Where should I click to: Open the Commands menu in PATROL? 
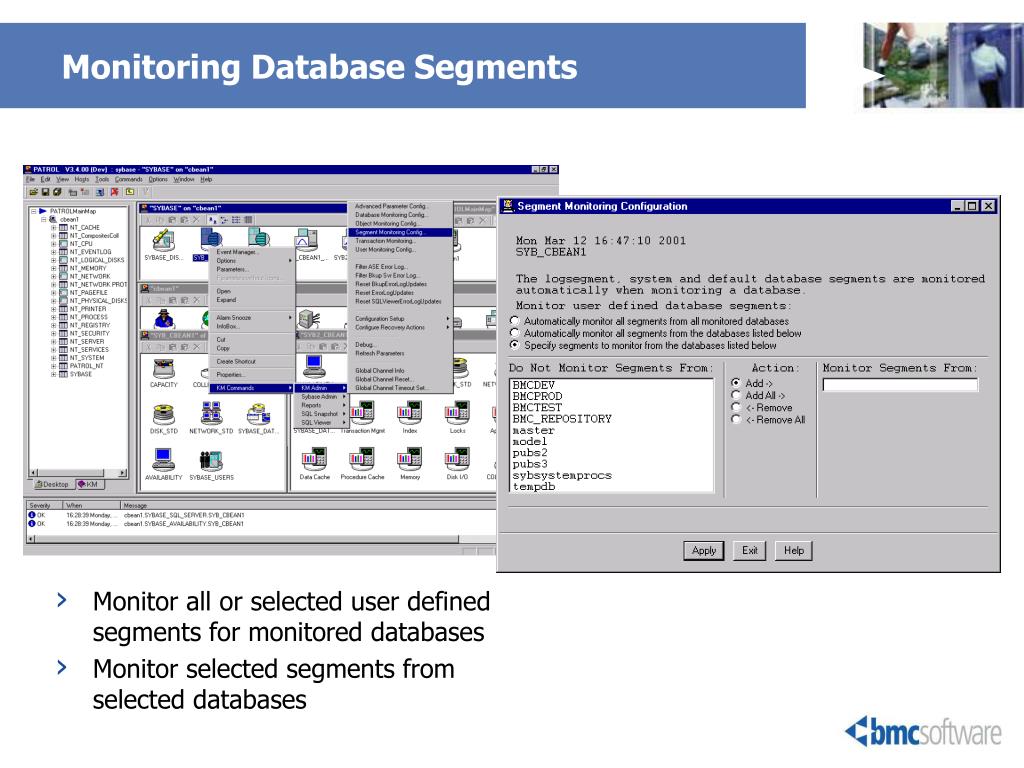pyautogui.click(x=129, y=180)
